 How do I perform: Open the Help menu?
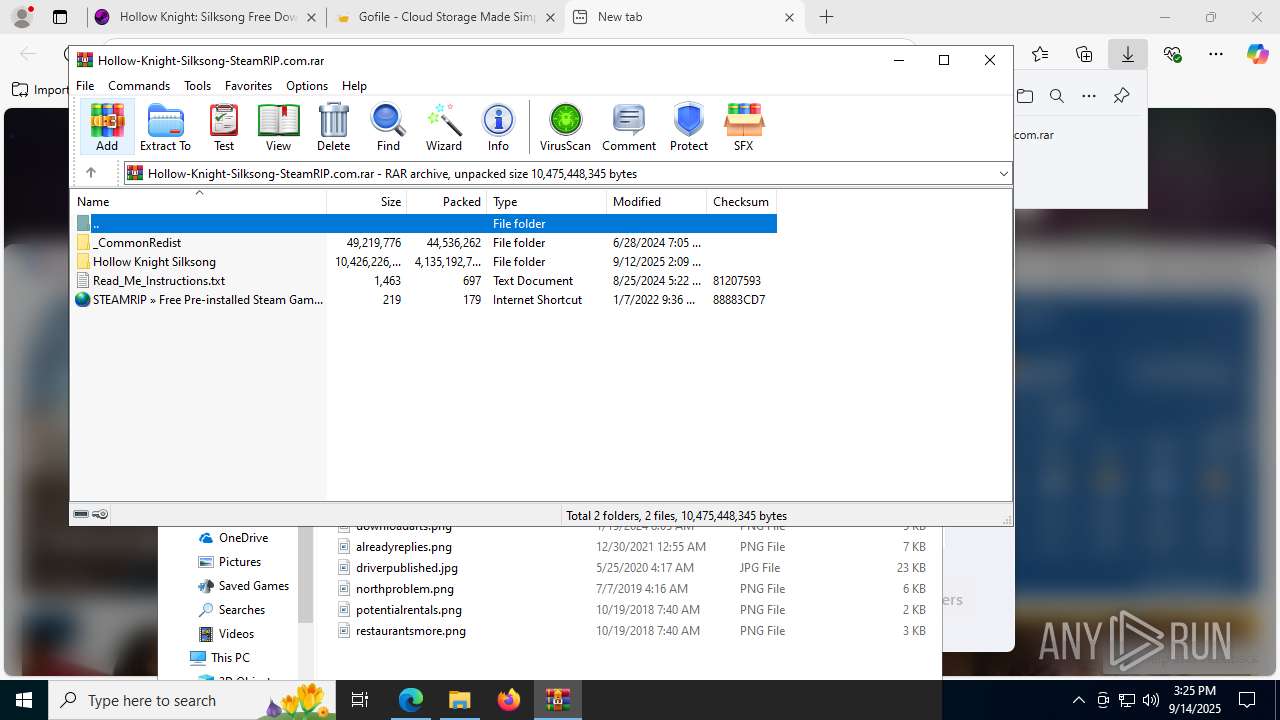pyautogui.click(x=354, y=86)
